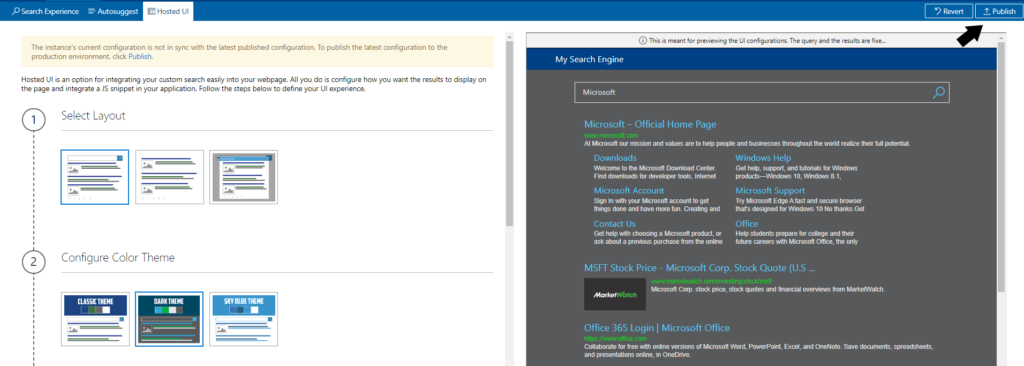Open the Windows Help sublink
This screenshot has height=366, width=1024.
763,158
